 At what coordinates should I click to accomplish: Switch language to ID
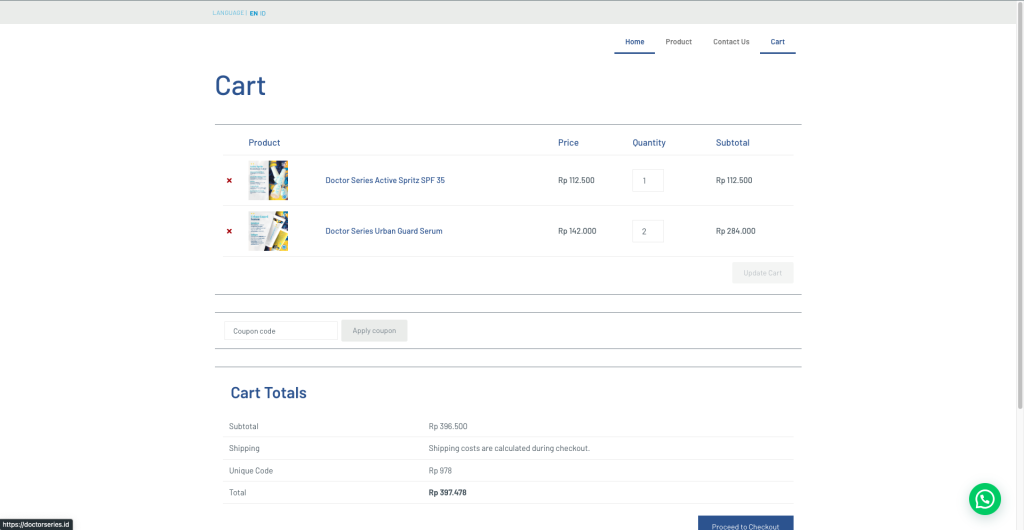click(263, 13)
